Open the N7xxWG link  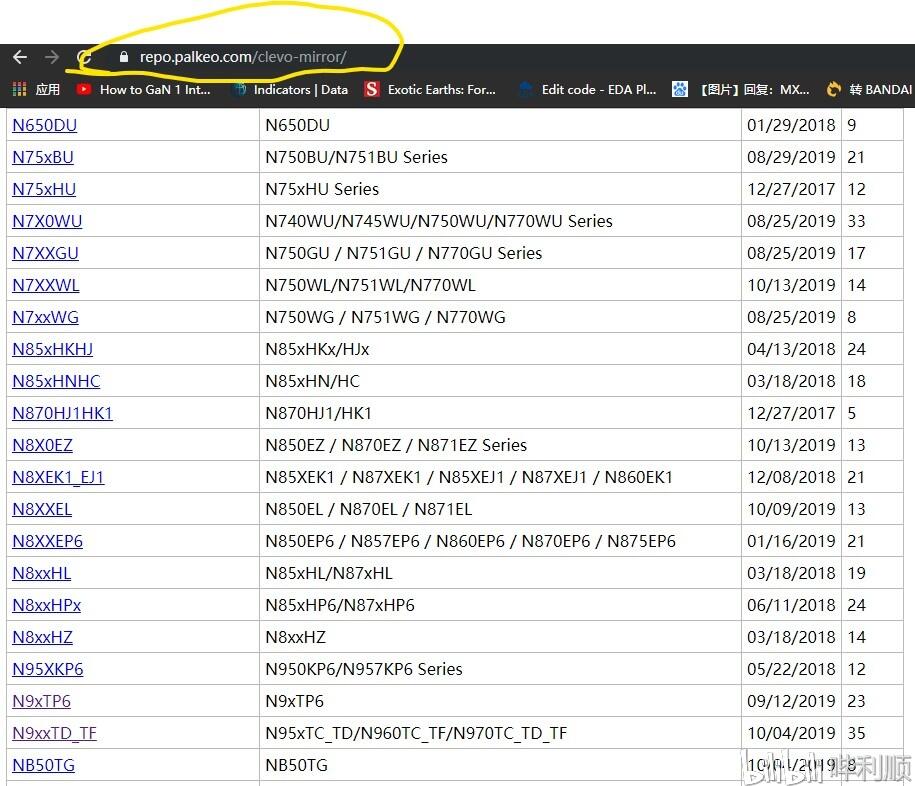coord(46,317)
